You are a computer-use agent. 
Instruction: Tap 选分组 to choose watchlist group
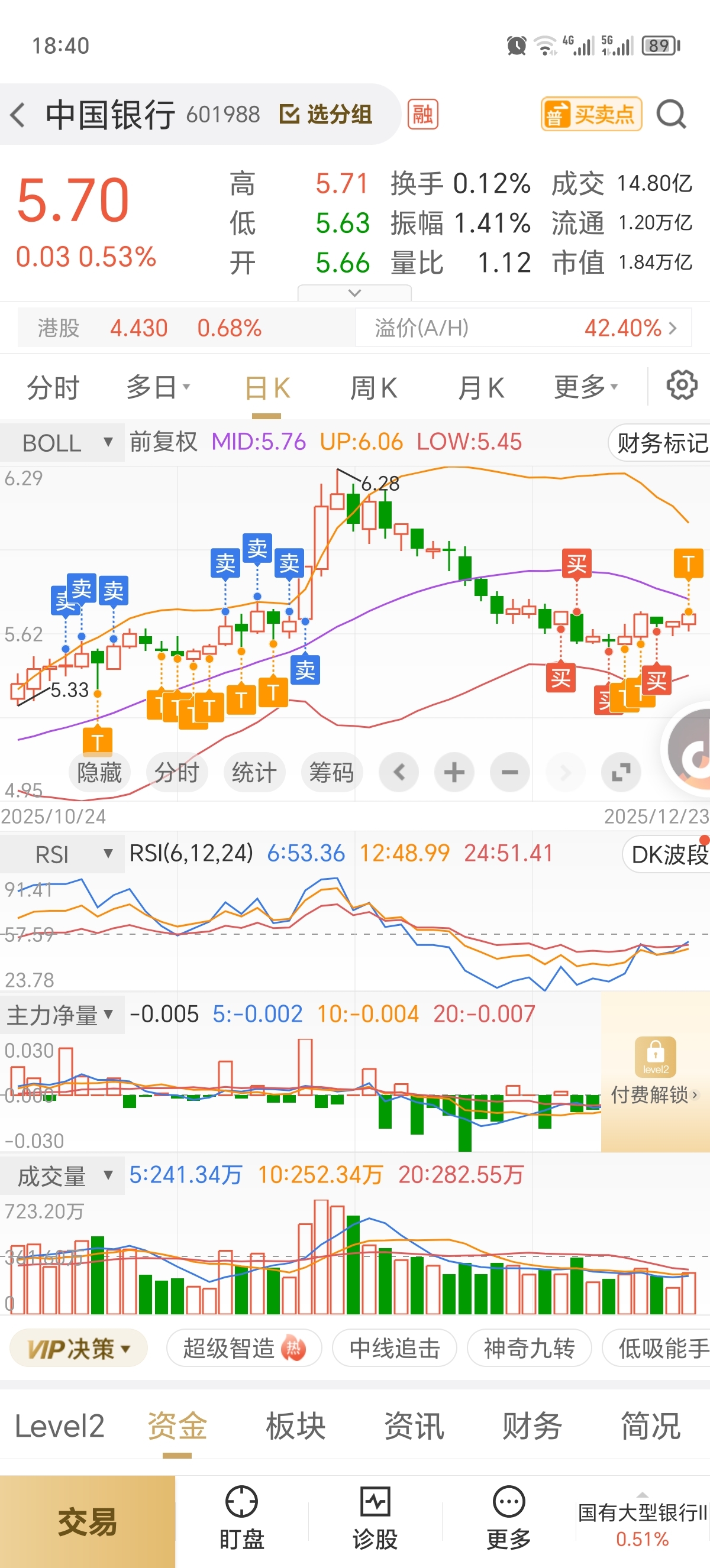click(x=326, y=115)
